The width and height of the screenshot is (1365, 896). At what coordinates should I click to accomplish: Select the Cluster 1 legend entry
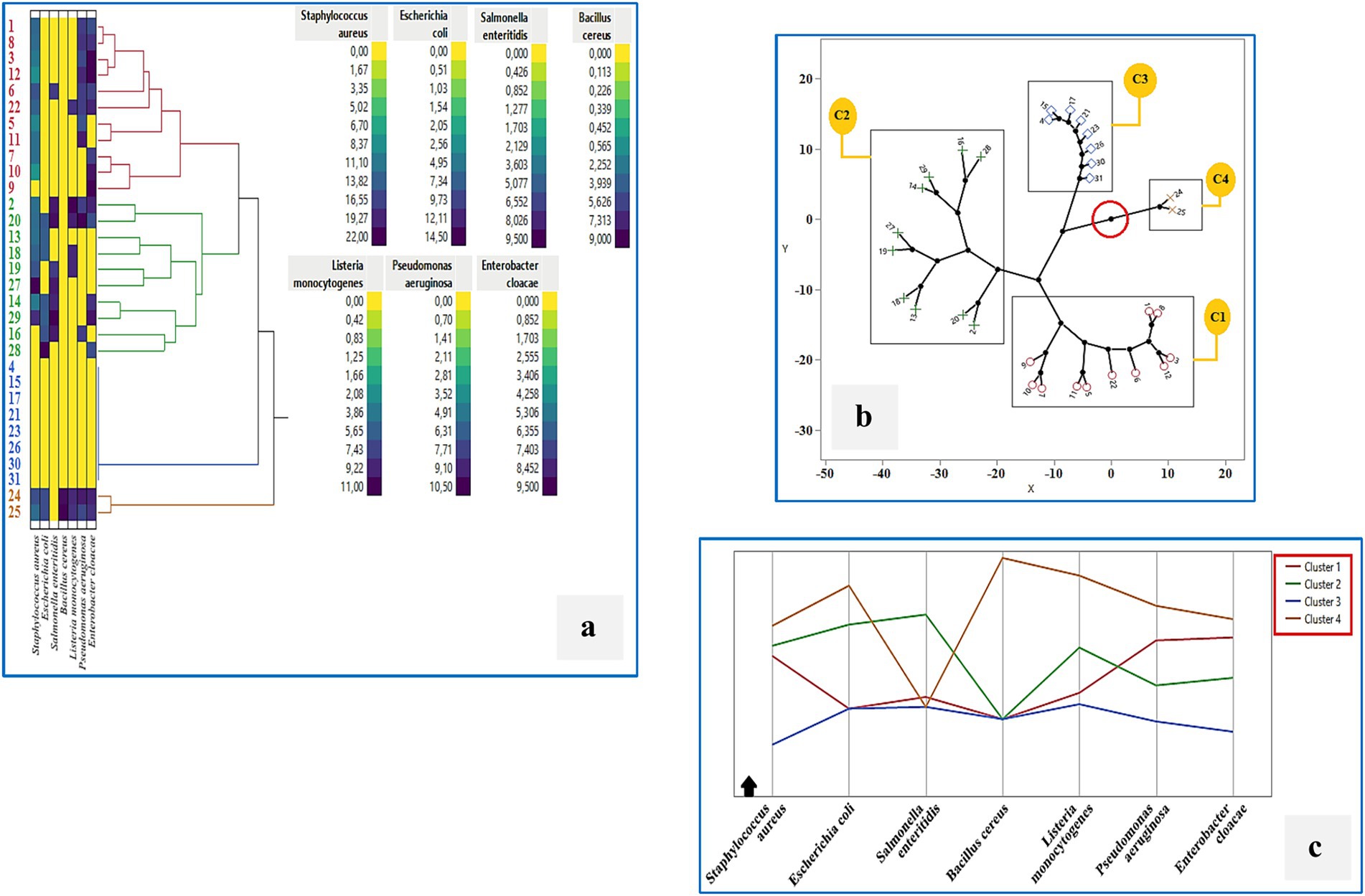pyautogui.click(x=1313, y=567)
